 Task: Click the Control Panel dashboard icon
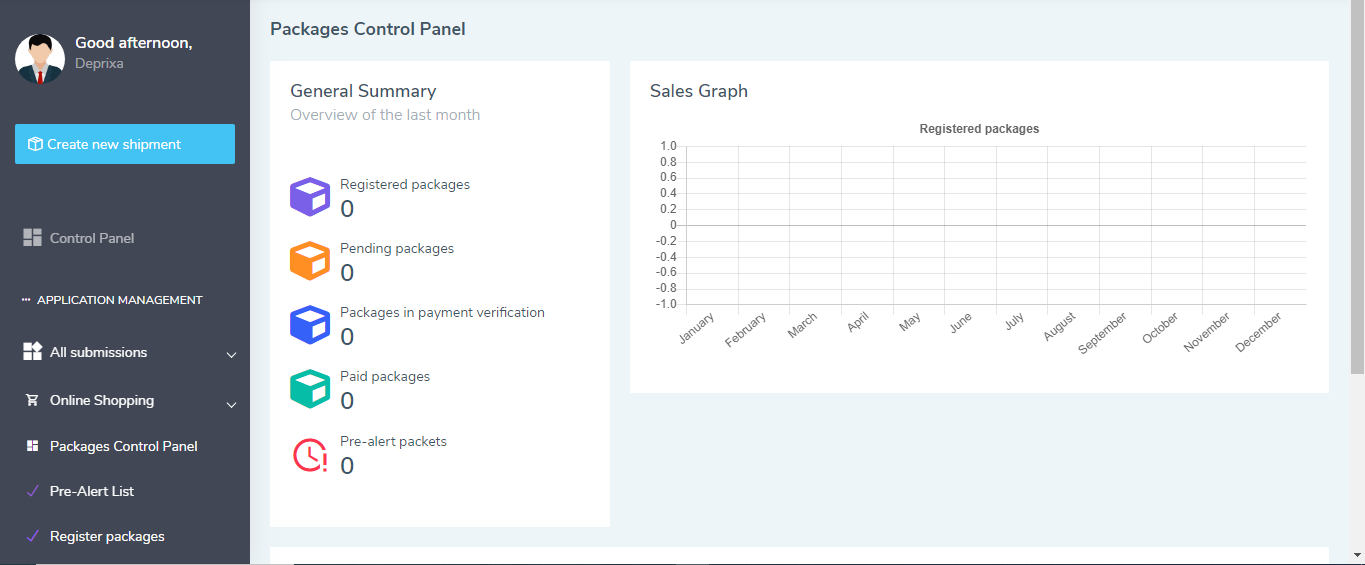coord(32,238)
